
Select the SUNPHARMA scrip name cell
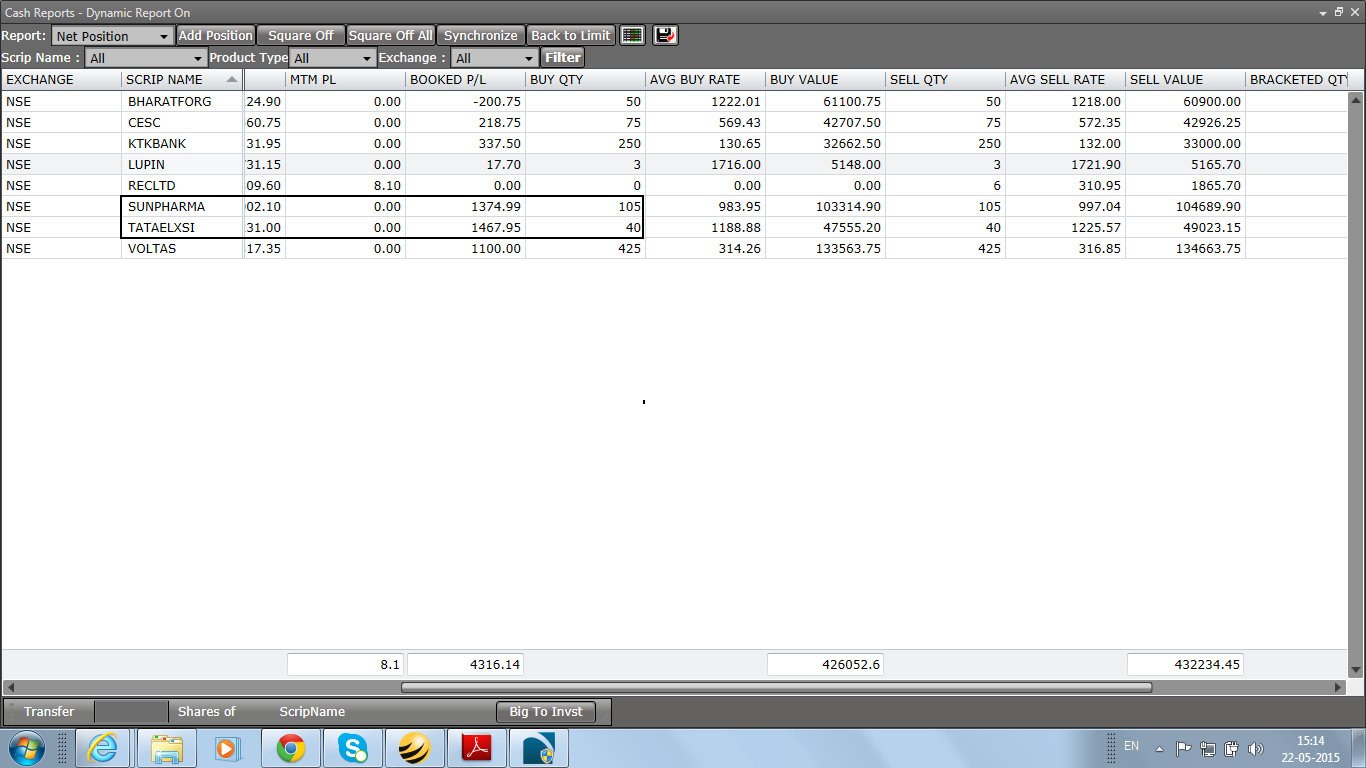coord(182,206)
